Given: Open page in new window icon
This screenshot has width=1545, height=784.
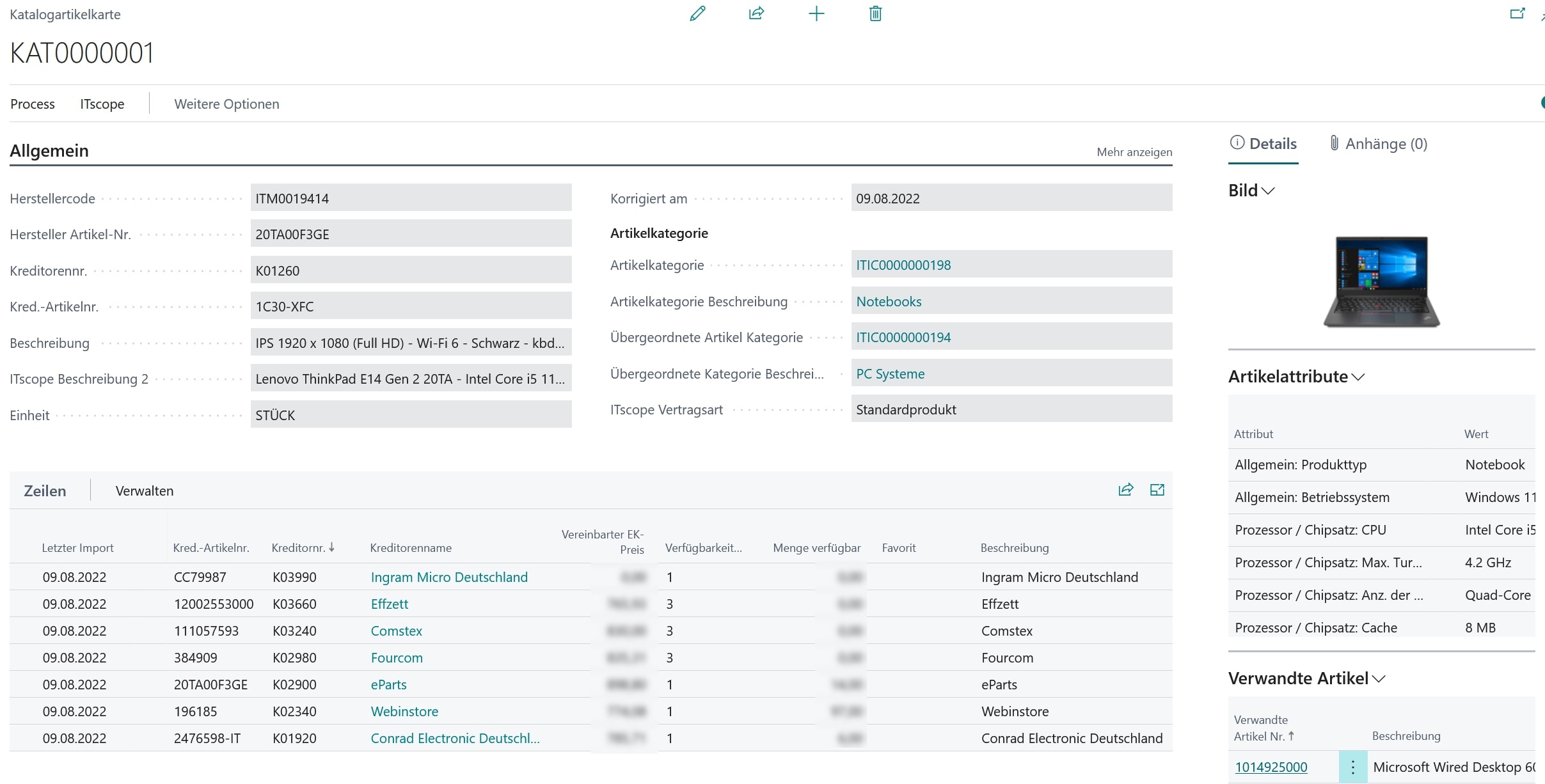Looking at the screenshot, I should 1517,13.
